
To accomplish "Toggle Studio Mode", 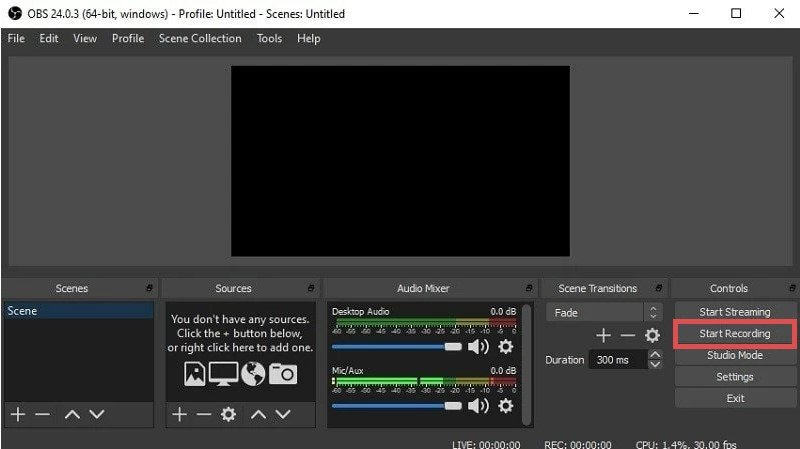I will (735, 355).
